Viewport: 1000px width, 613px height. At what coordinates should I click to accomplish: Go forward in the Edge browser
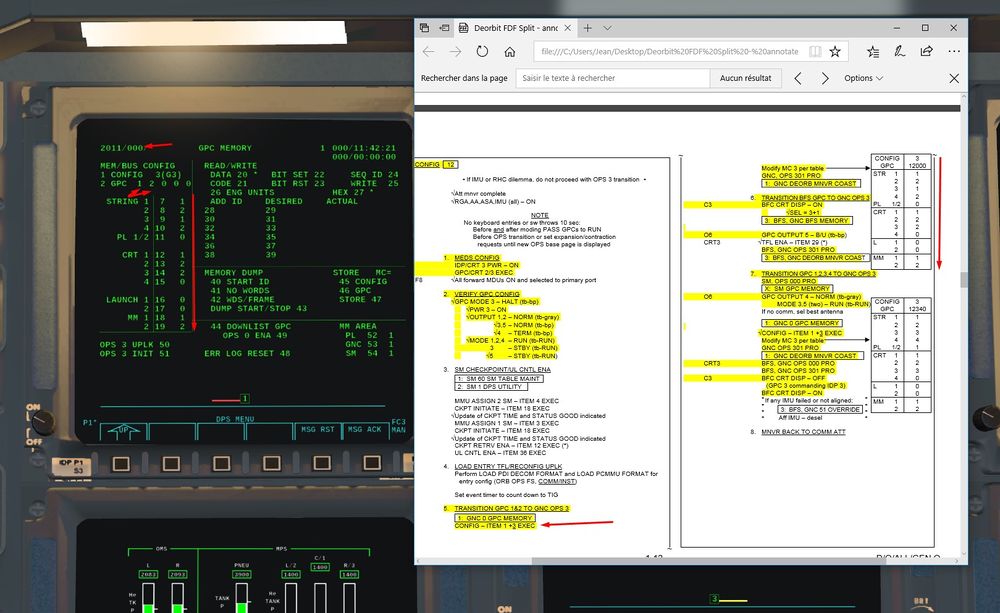[x=455, y=52]
